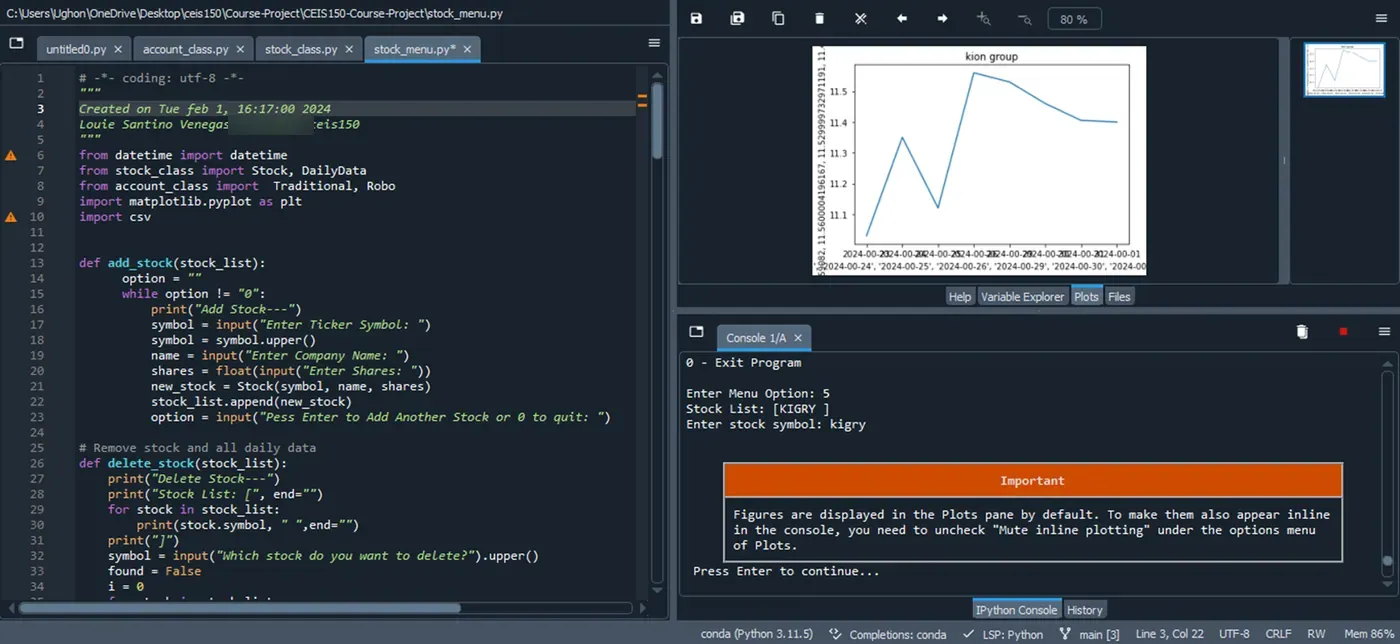The image size is (1400, 644).
Task: Save all plots icon in Plots toolbar
Action: pos(737,19)
